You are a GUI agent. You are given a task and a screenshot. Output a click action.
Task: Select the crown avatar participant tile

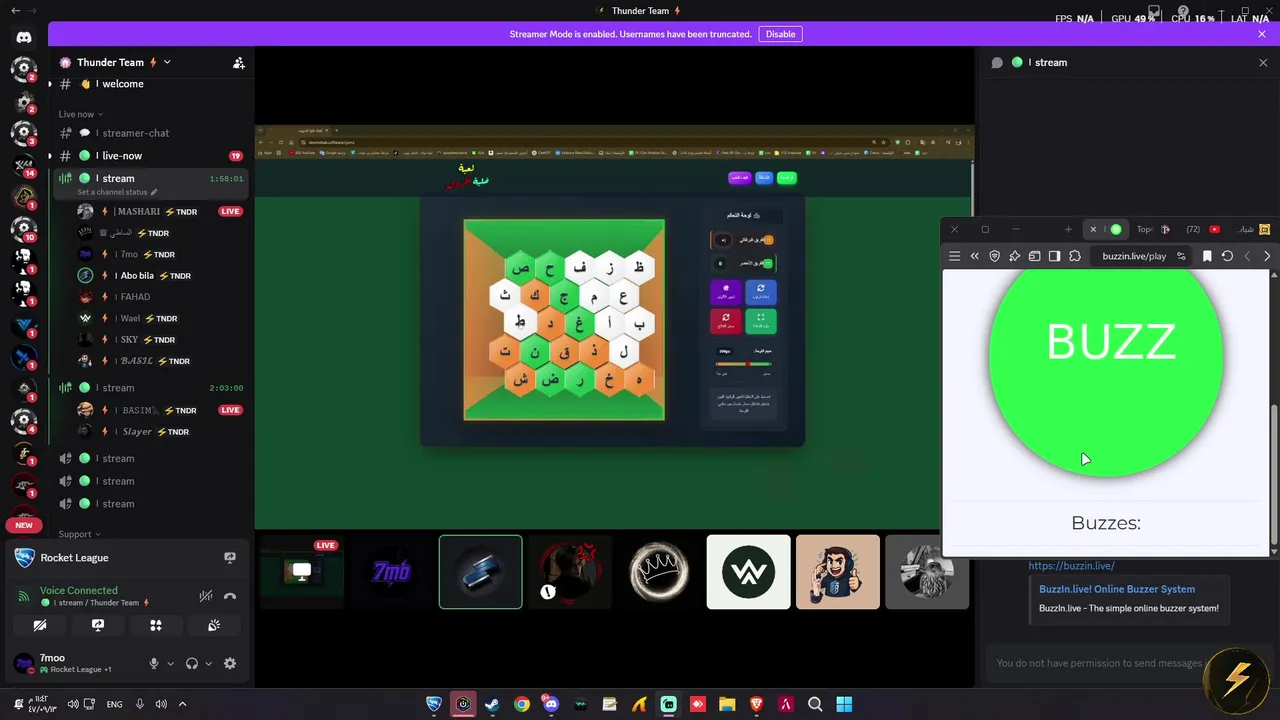click(659, 572)
